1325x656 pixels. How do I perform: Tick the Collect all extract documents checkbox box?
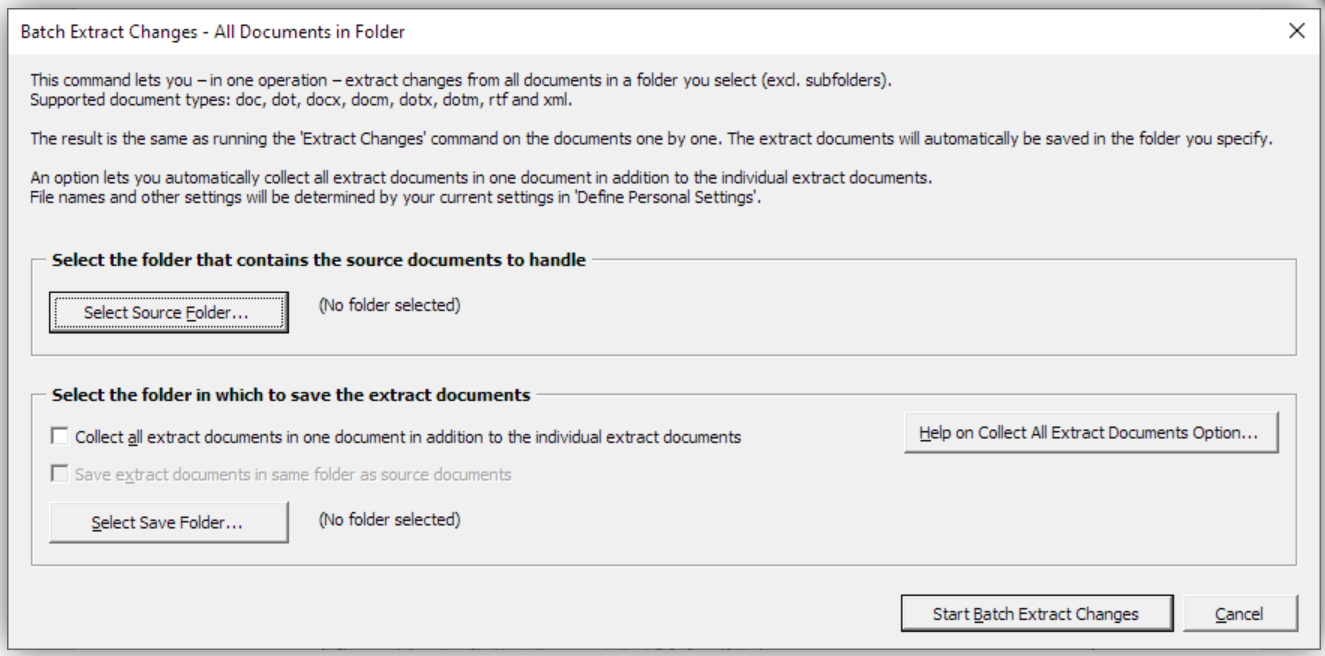(59, 437)
